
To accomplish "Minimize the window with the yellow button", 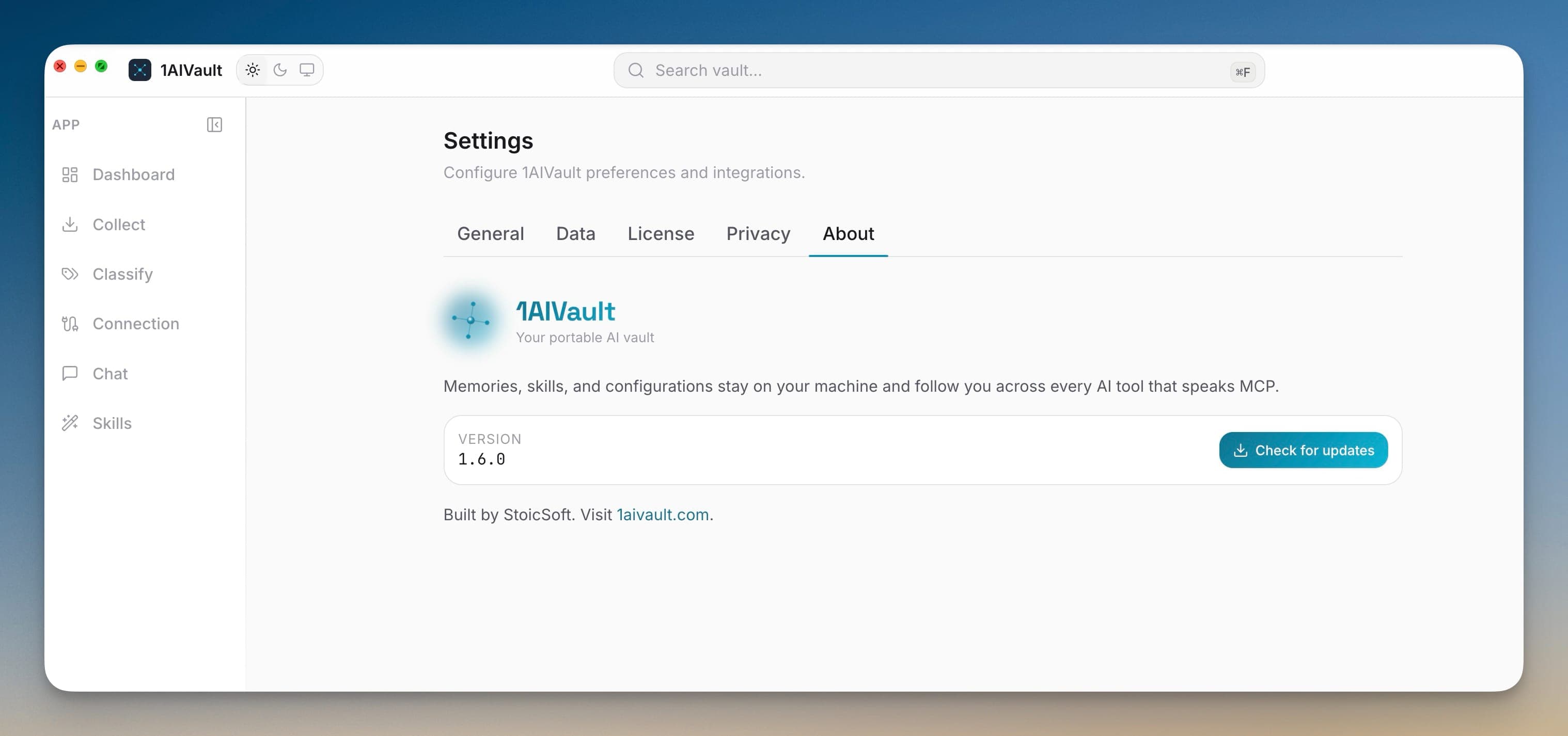I will click(x=81, y=66).
